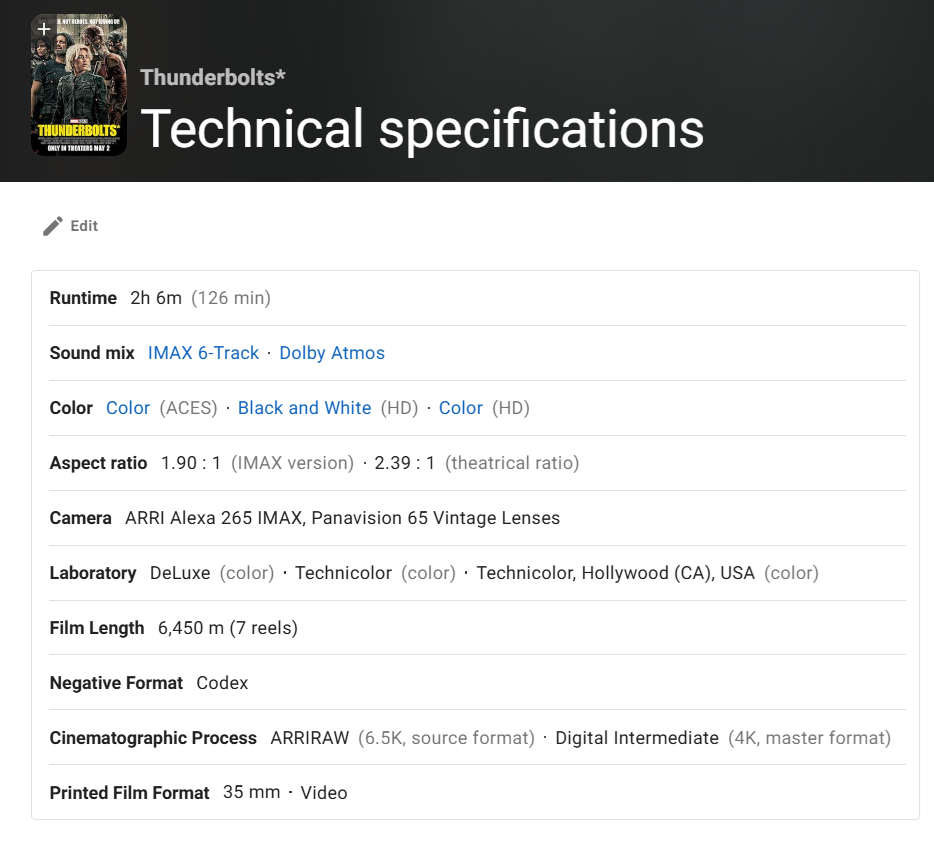
Task: Open the Black and White link
Action: coord(304,408)
